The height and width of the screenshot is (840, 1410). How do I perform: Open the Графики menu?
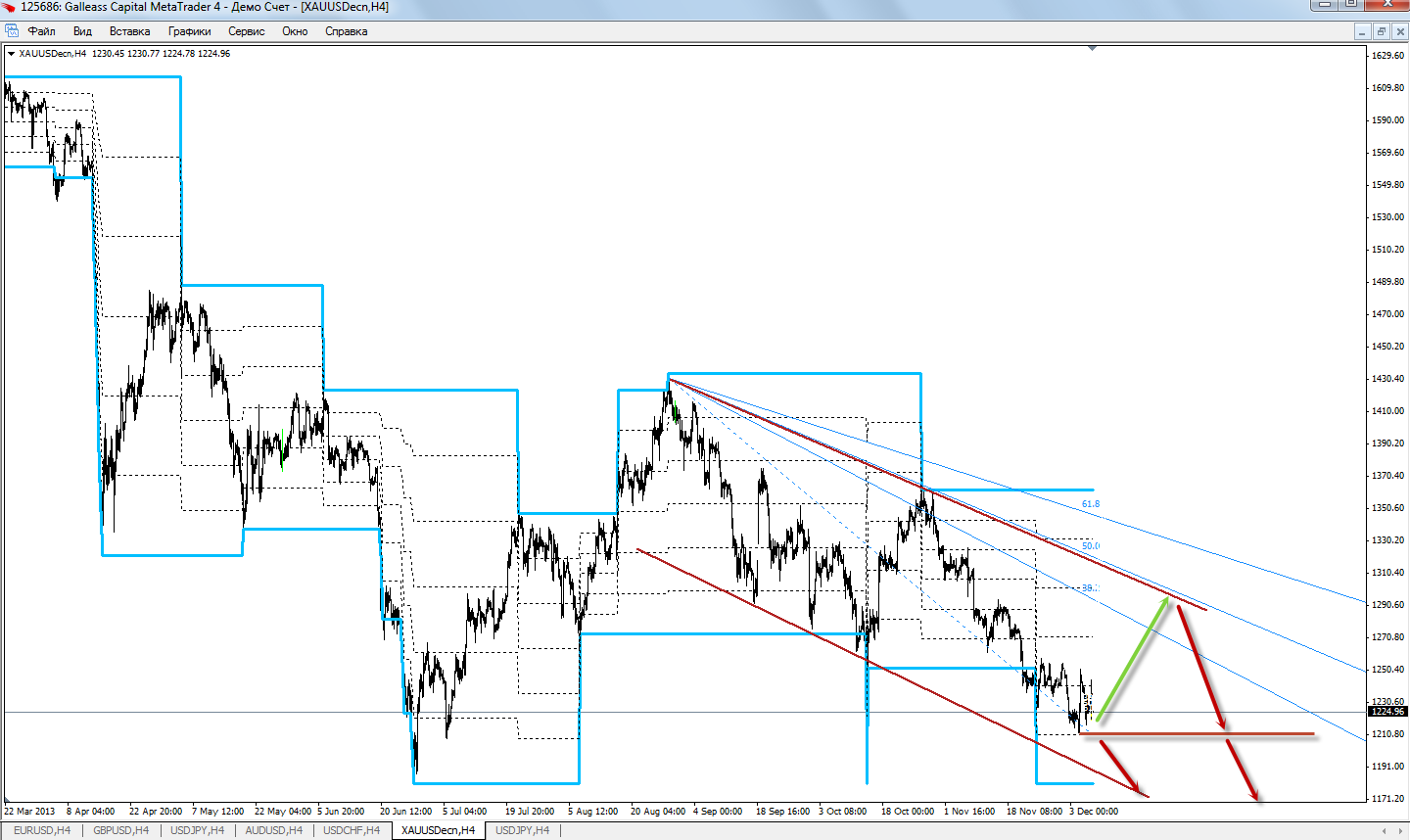pos(189,31)
